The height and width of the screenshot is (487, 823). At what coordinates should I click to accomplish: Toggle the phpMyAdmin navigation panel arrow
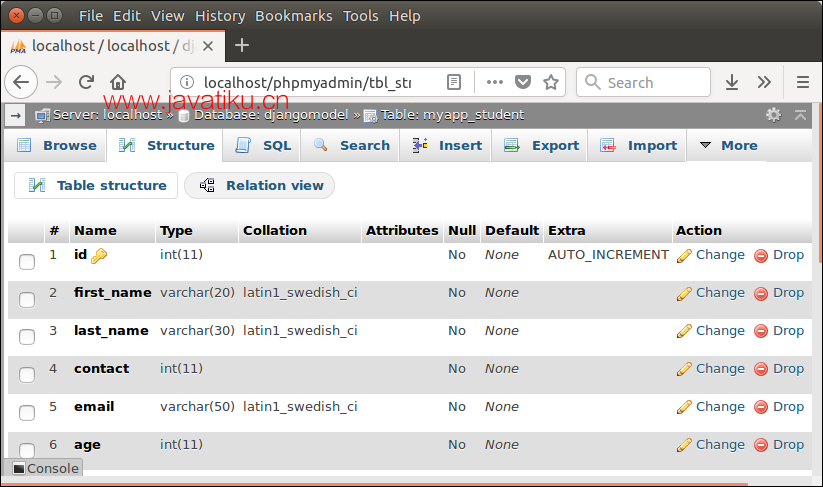pos(15,115)
